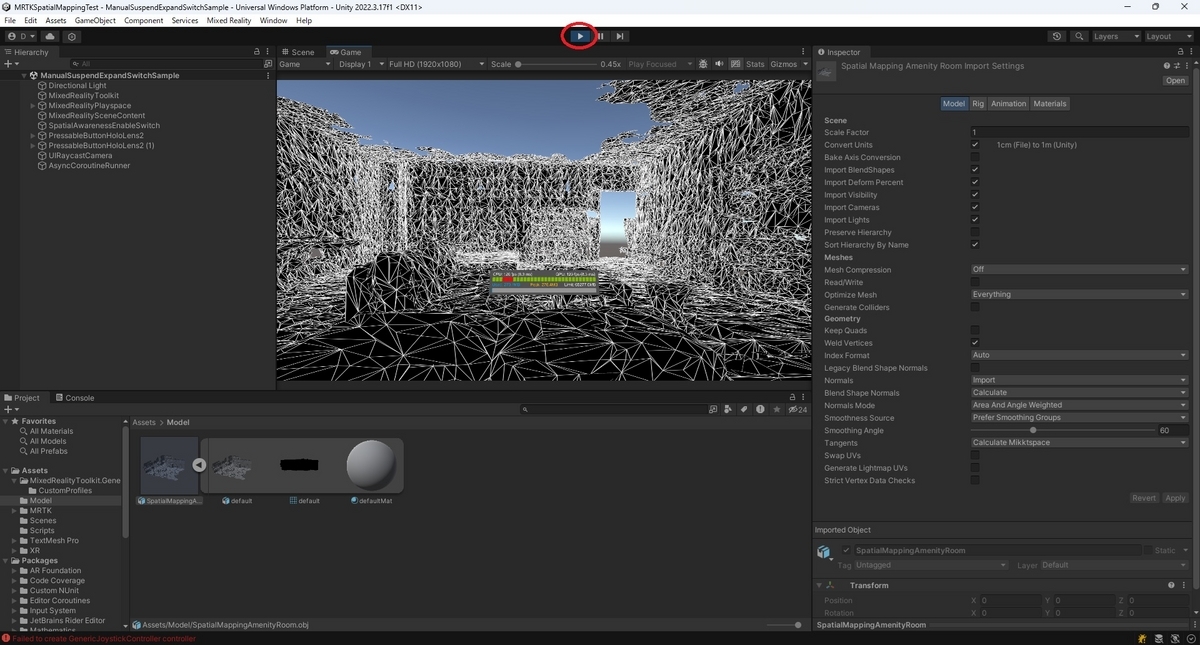Toggle the Convert Units checkbox
The image size is (1200, 645).
(975, 145)
